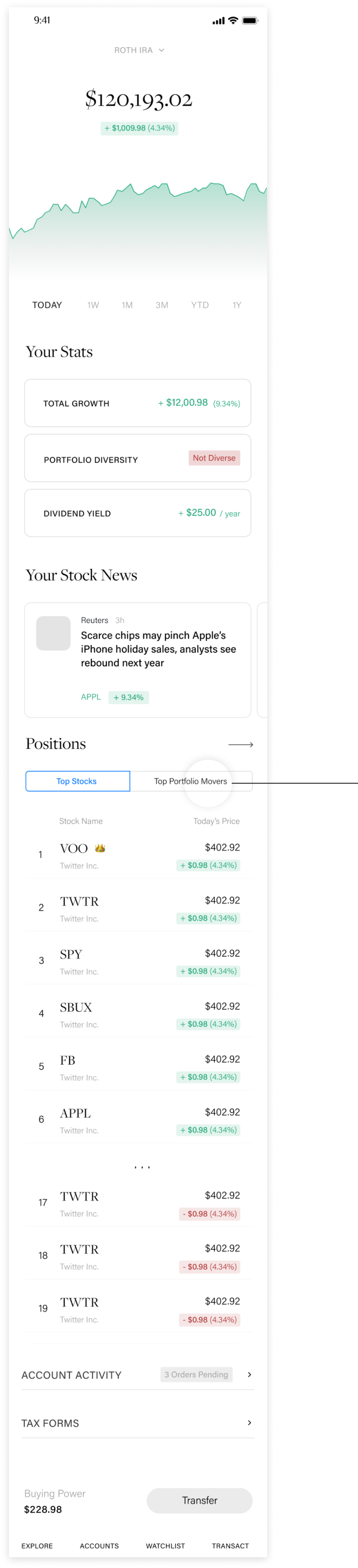Viewport: 358px width, 1568px height.
Task: Go to the Transact tab
Action: (x=230, y=1546)
